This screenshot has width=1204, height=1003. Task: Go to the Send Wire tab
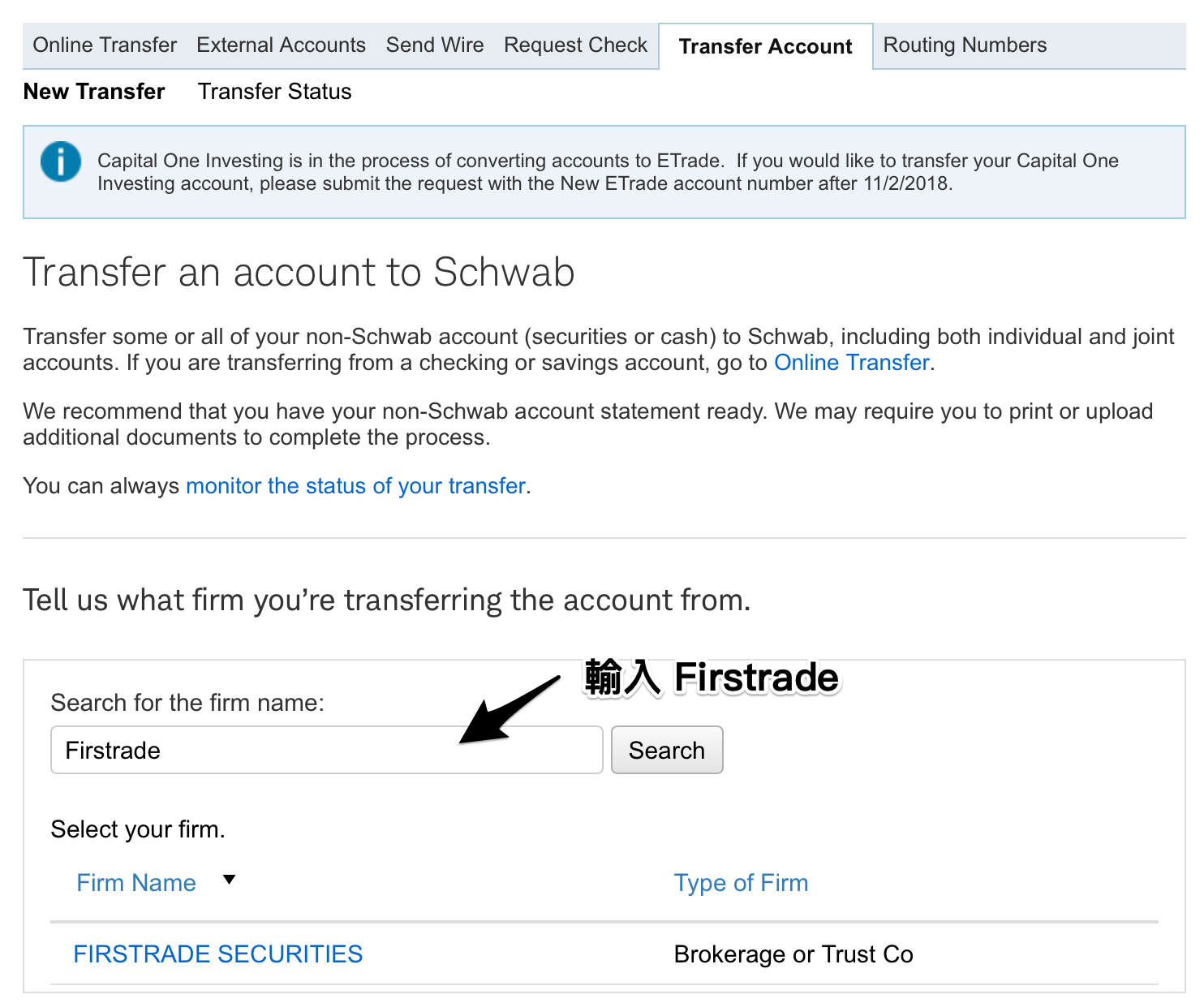(x=435, y=45)
